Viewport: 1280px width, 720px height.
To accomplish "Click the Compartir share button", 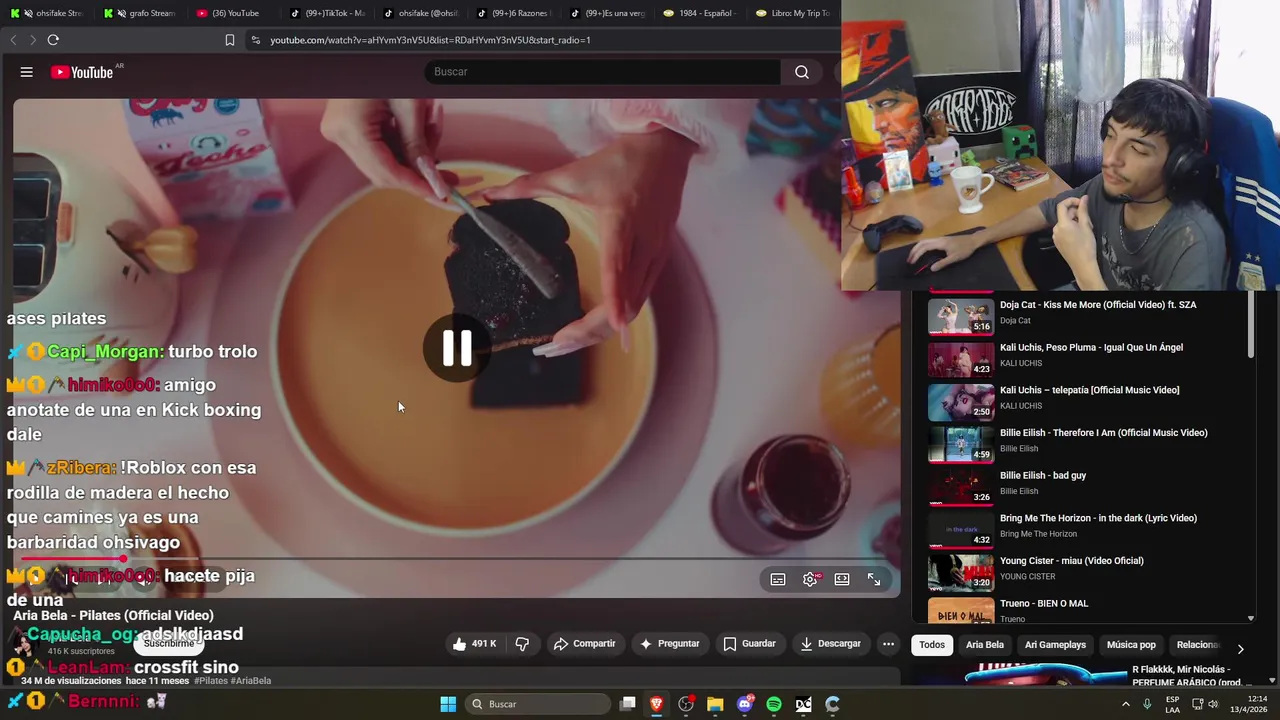I will [584, 644].
